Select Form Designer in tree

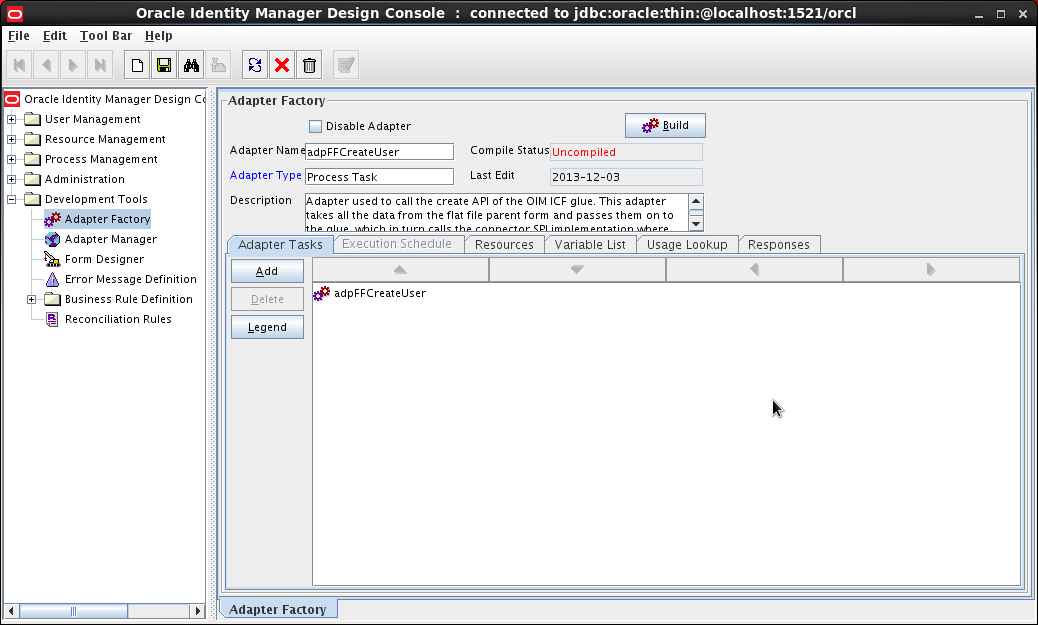[x=104, y=260]
